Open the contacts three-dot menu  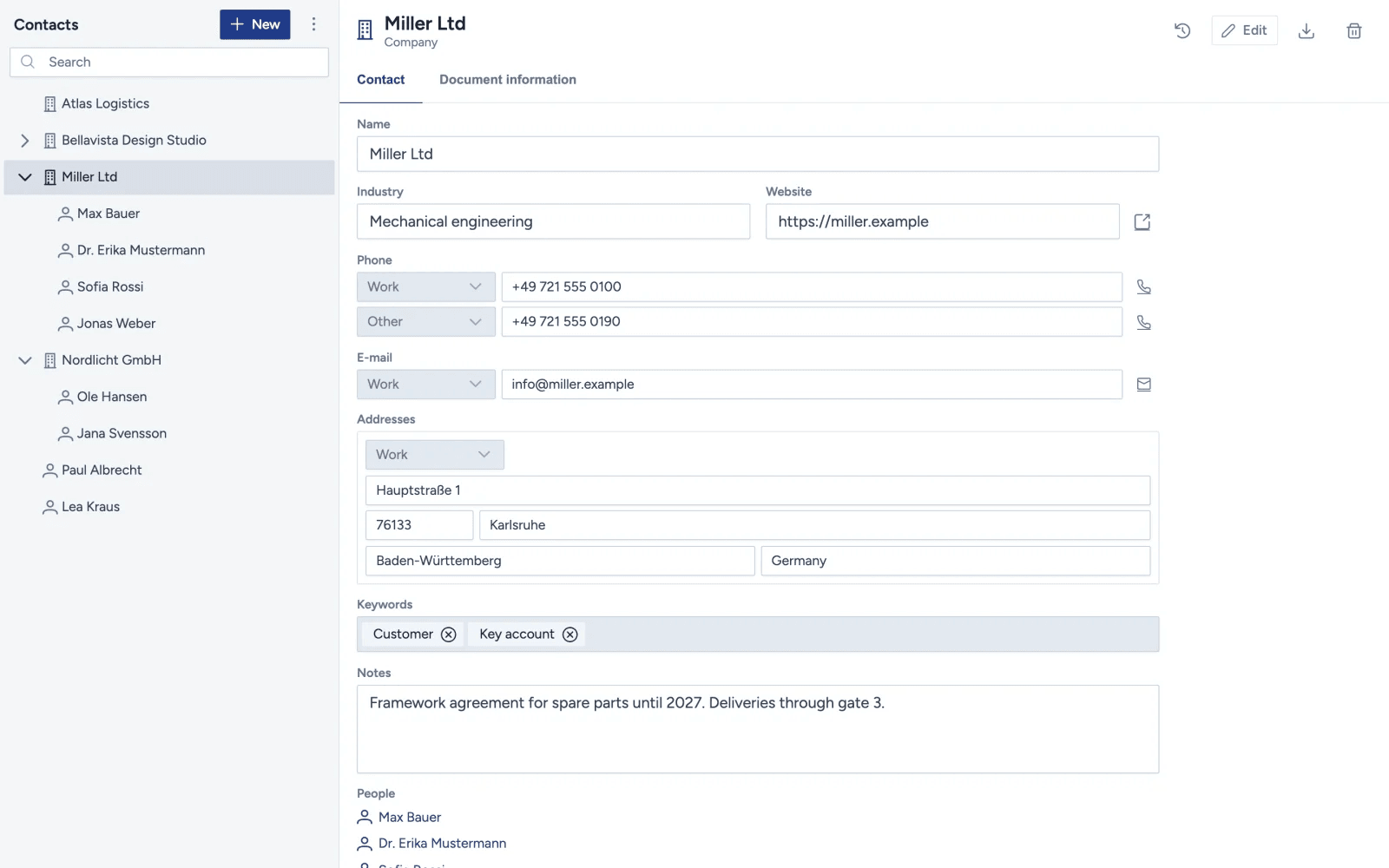tap(313, 24)
